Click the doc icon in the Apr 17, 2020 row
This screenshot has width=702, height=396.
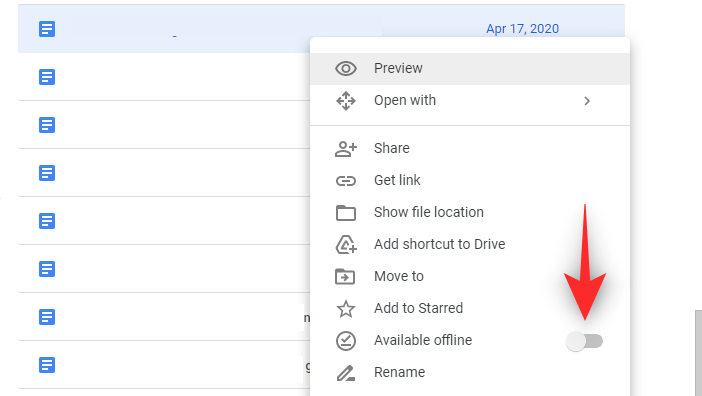47,29
